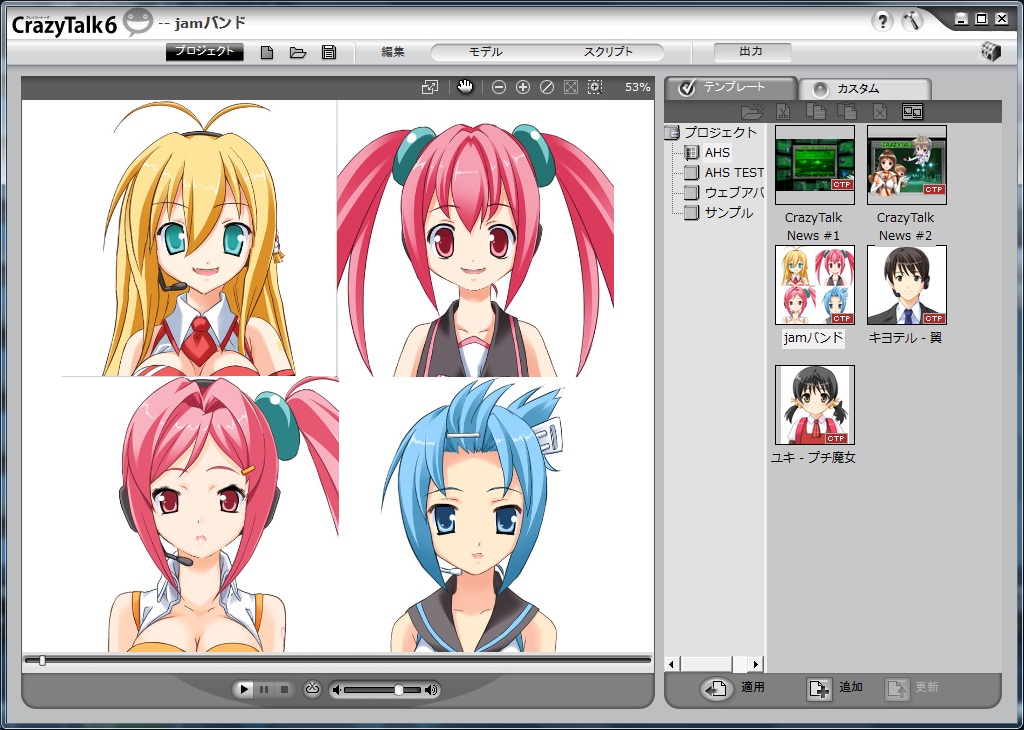Toggle the thumbnail view mode icon
This screenshot has height=730, width=1024.
pyautogui.click(x=913, y=111)
